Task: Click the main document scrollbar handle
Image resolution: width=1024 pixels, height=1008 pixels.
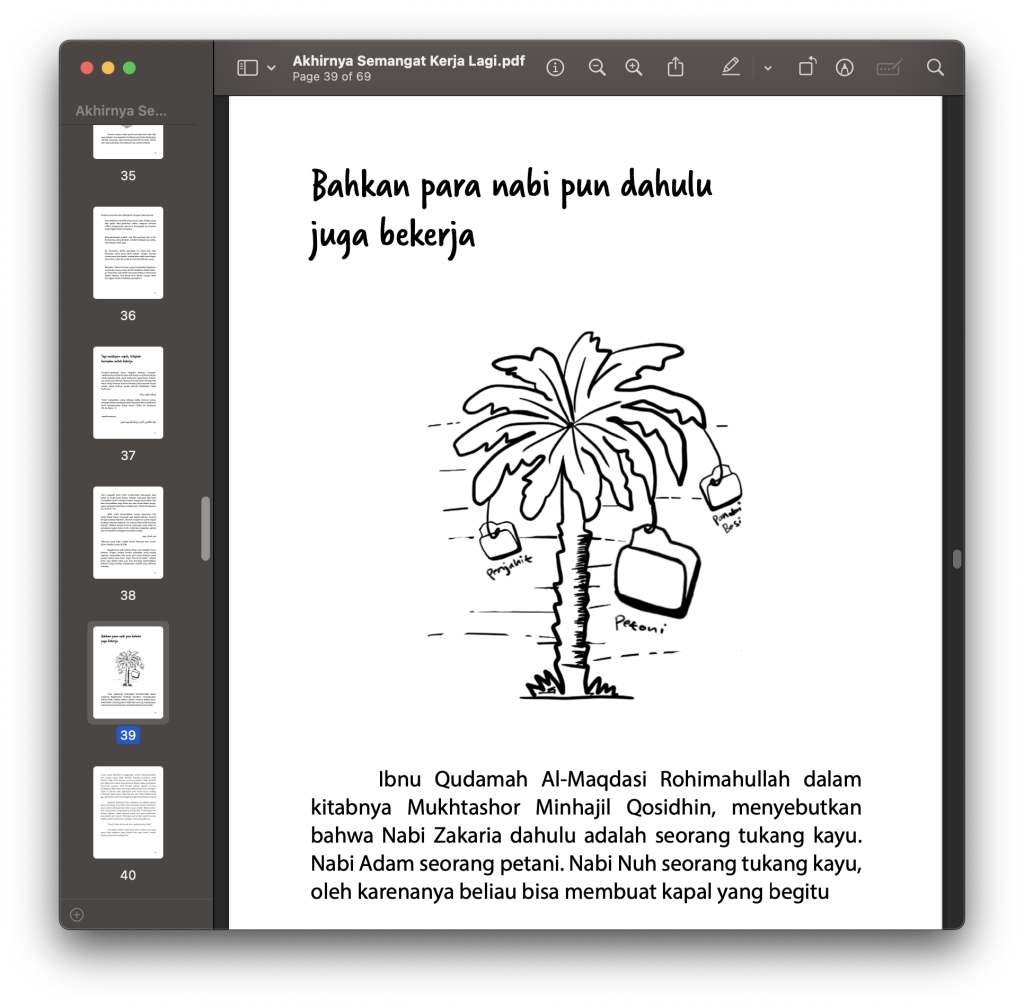Action: click(x=957, y=559)
